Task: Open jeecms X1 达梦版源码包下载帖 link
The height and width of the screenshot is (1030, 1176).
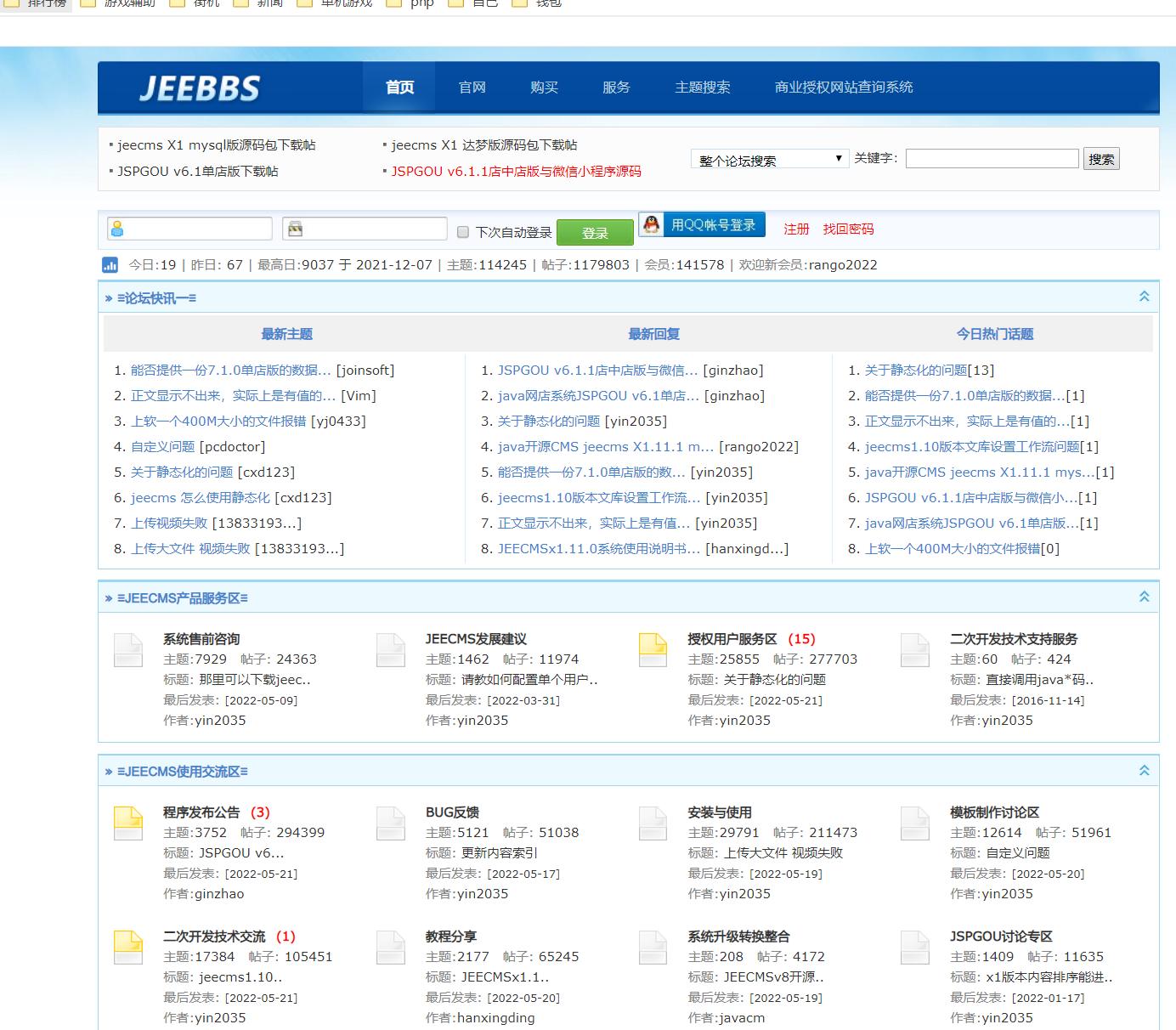Action: tap(484, 145)
